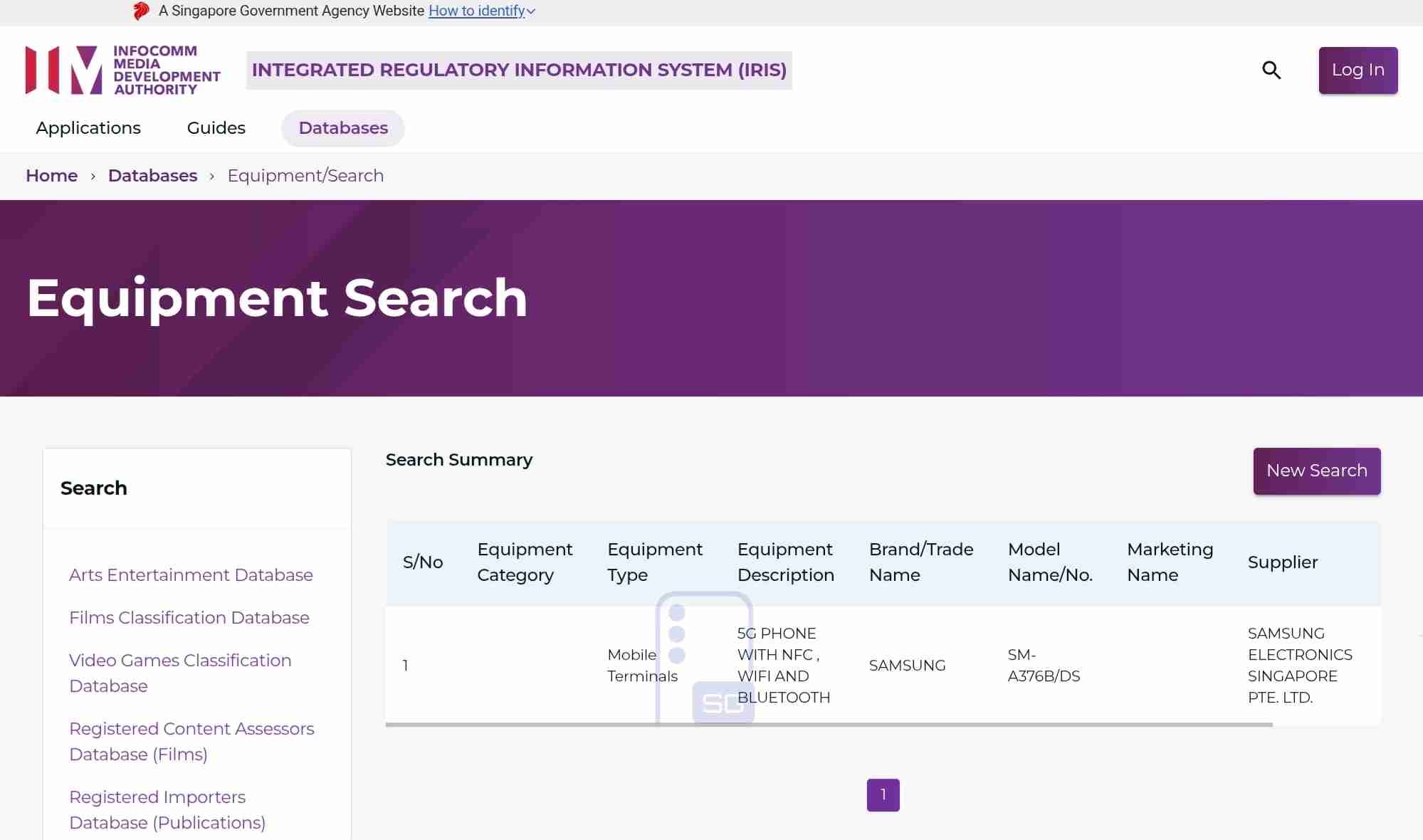This screenshot has width=1423, height=840.
Task: Click the Databases breadcrumb link
Action: click(x=152, y=176)
